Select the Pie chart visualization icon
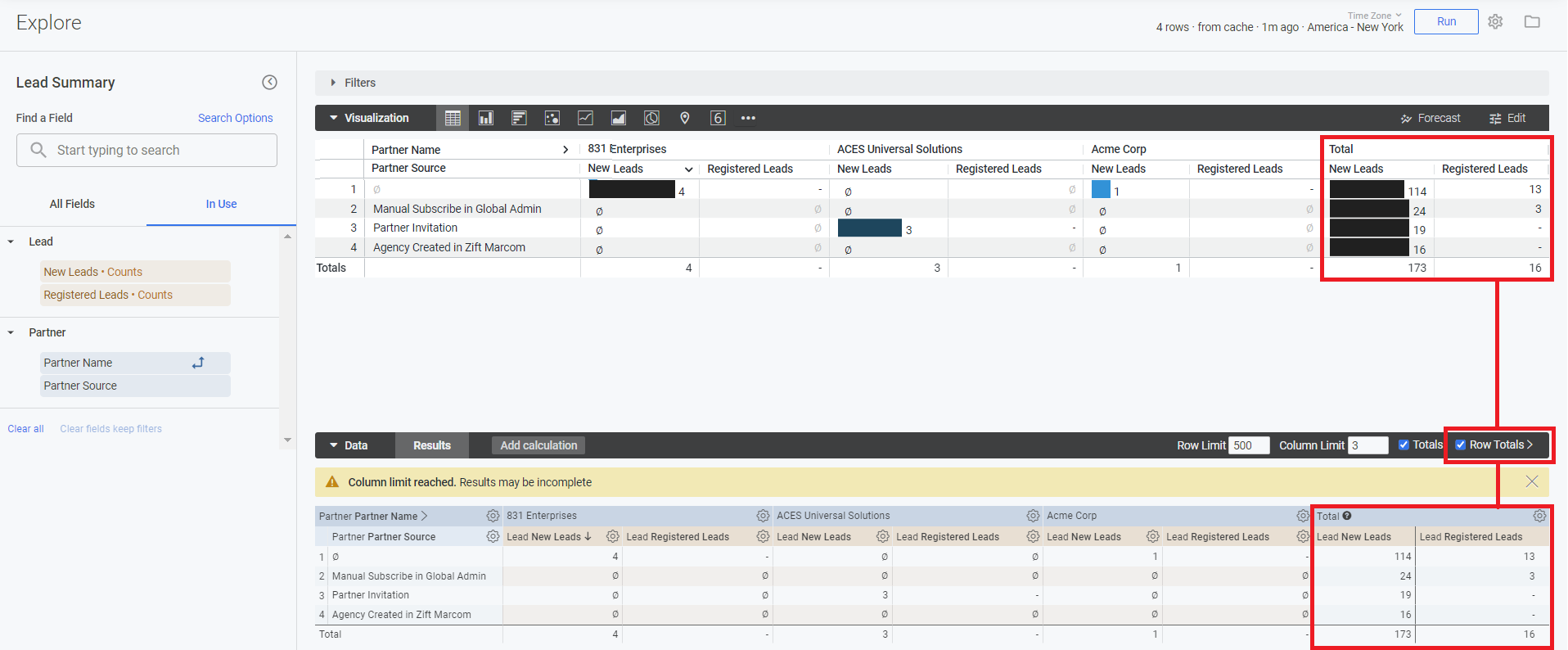Viewport: 1568px width, 650px height. tap(651, 118)
